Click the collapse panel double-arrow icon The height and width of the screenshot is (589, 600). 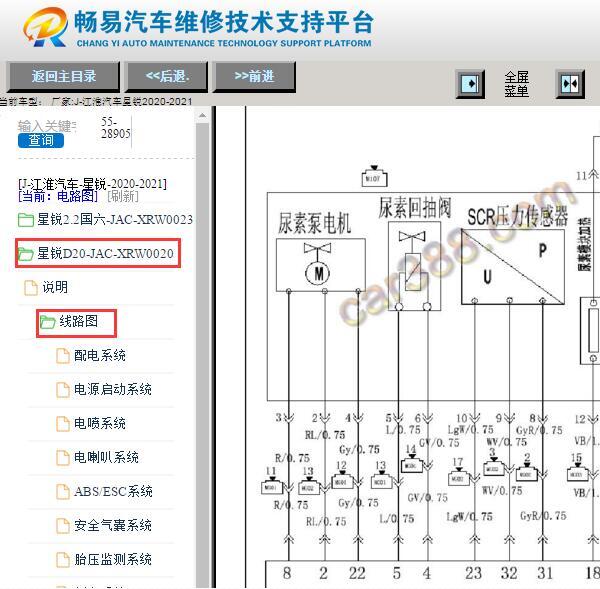pyautogui.click(x=570, y=83)
